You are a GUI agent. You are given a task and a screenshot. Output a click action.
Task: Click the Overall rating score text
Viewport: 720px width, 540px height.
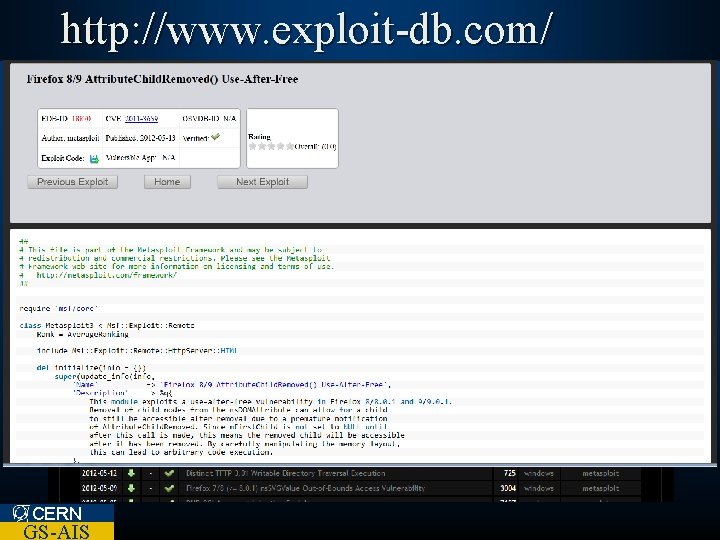(x=315, y=146)
